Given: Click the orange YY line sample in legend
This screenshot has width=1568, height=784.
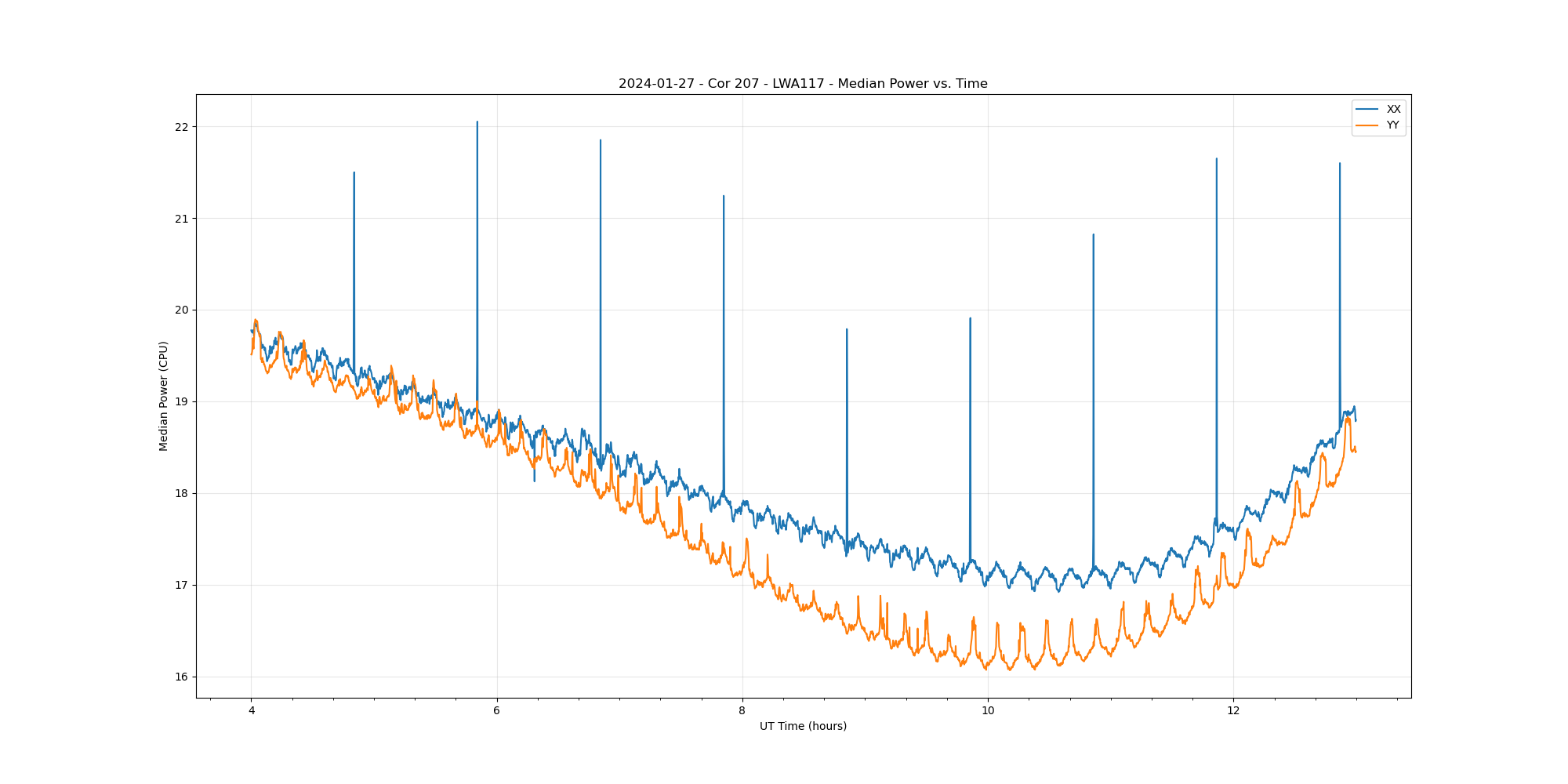Looking at the screenshot, I should coord(1367,125).
